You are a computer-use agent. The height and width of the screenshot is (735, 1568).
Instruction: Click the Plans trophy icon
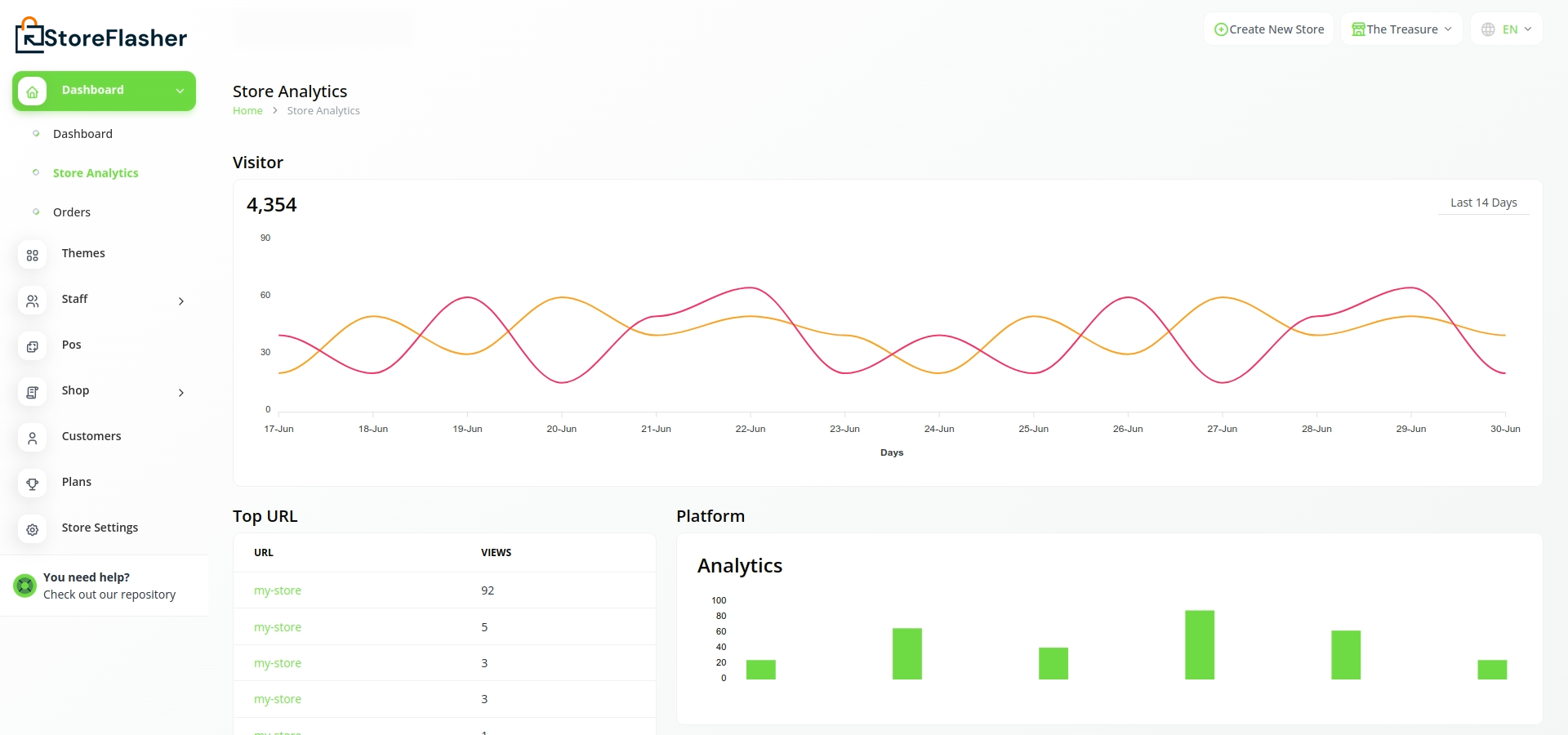(x=33, y=484)
